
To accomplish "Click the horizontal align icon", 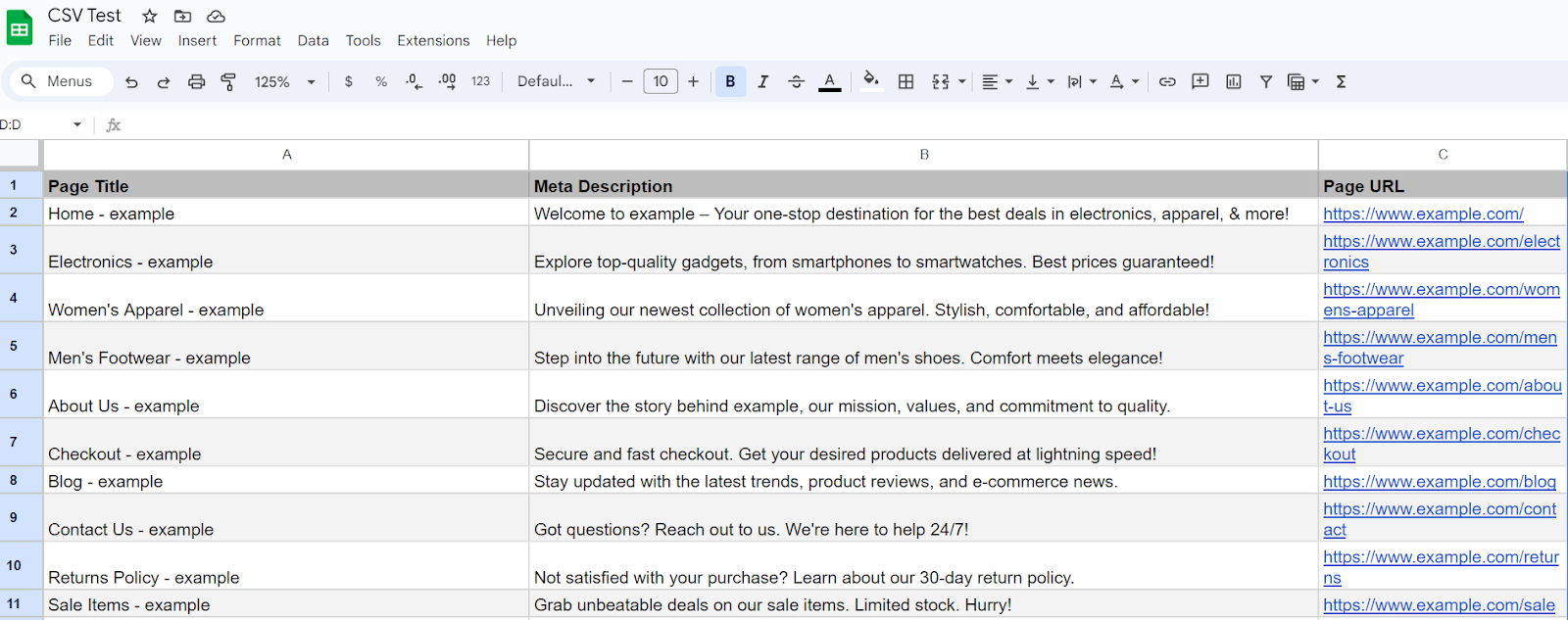I will 990,82.
